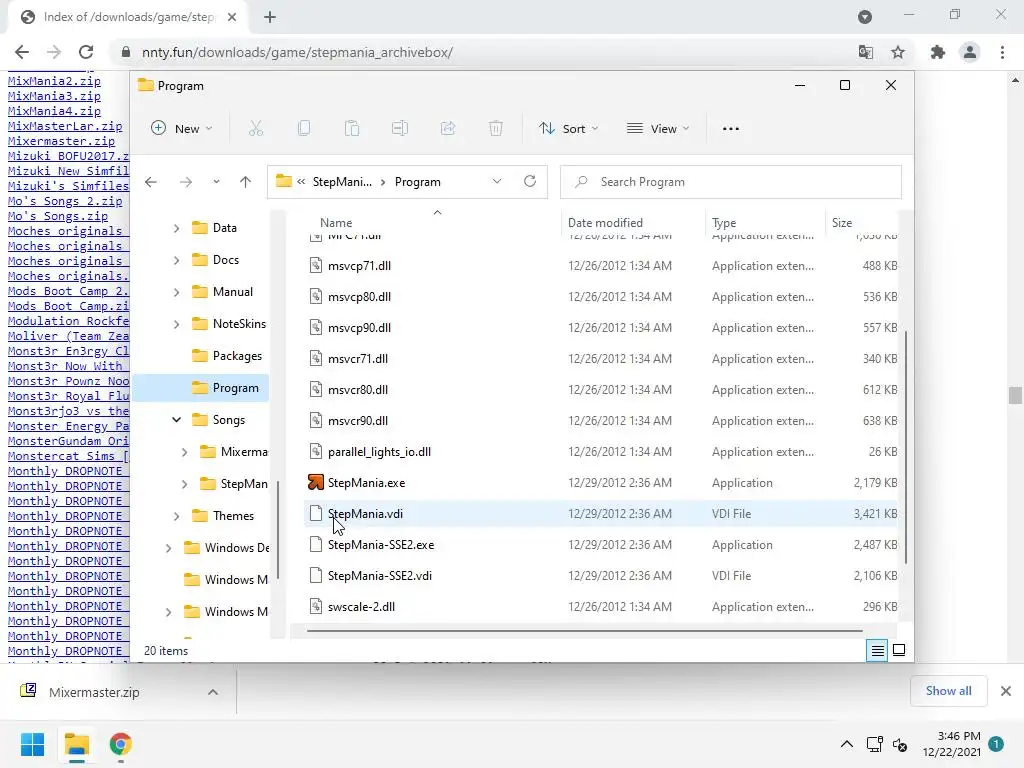This screenshot has height=768, width=1024.
Task: Switch to large thumbnails view icon
Action: [899, 650]
